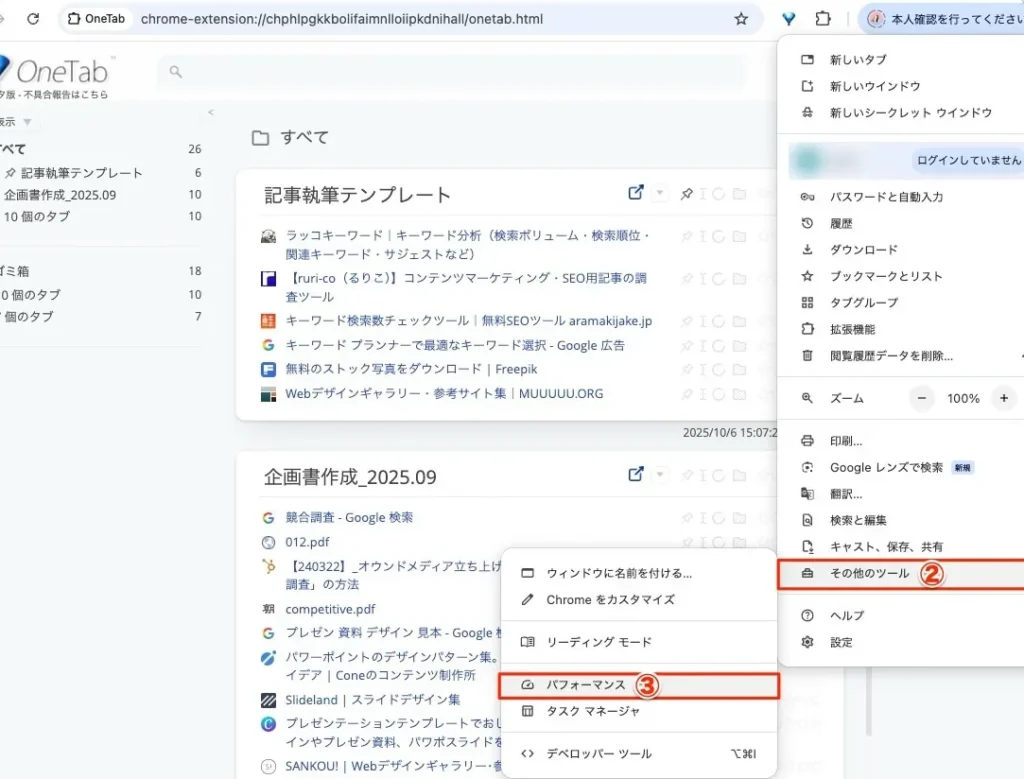Image resolution: width=1024 pixels, height=779 pixels.
Task: Click the magnifier icon in OneTab search
Action: (x=175, y=71)
